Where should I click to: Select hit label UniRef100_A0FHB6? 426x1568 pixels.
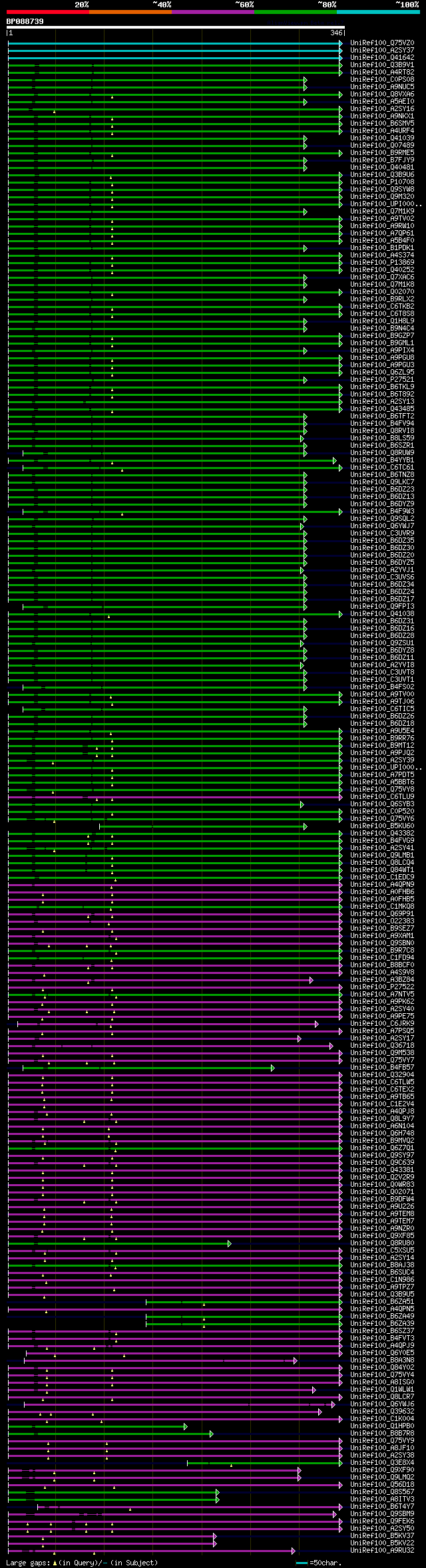click(382, 892)
